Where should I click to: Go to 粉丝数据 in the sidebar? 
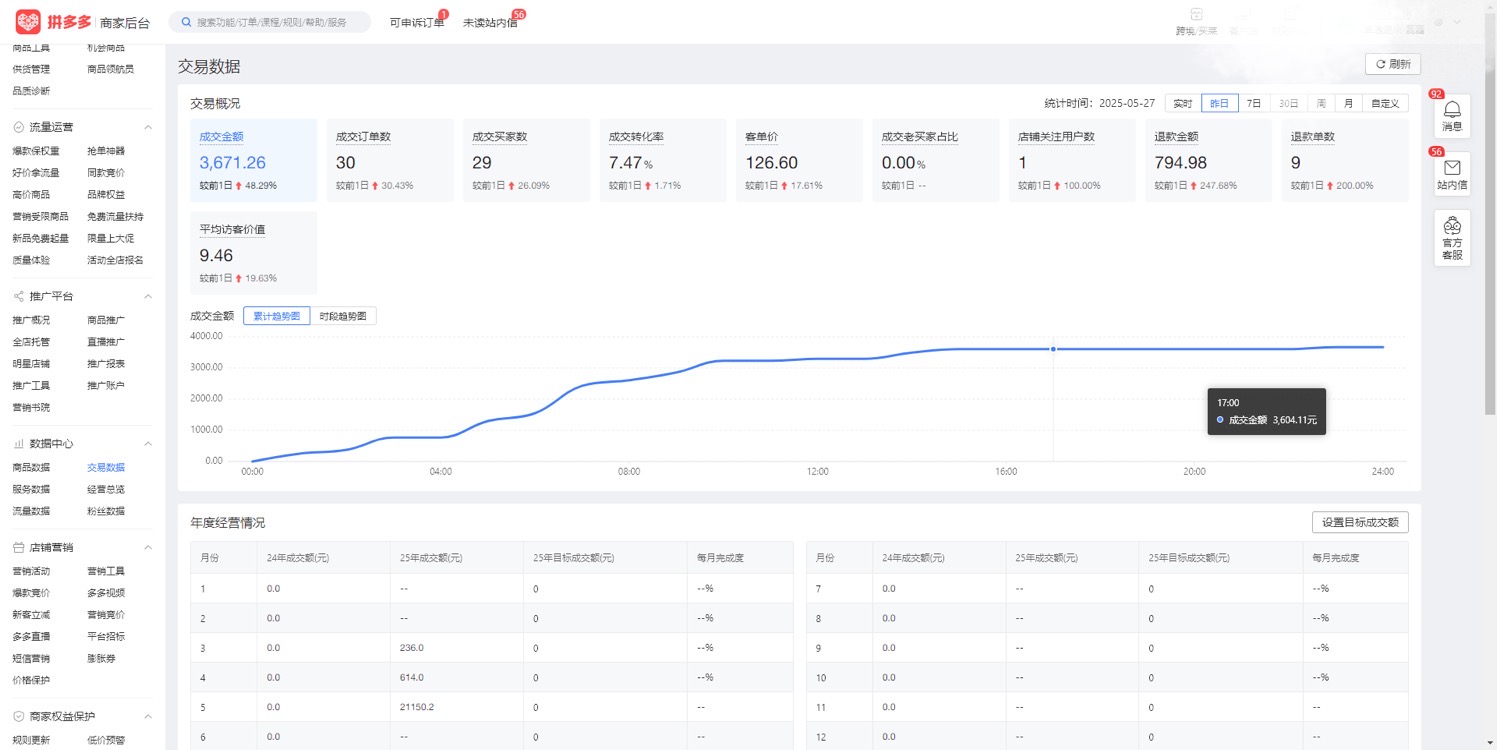tap(106, 511)
